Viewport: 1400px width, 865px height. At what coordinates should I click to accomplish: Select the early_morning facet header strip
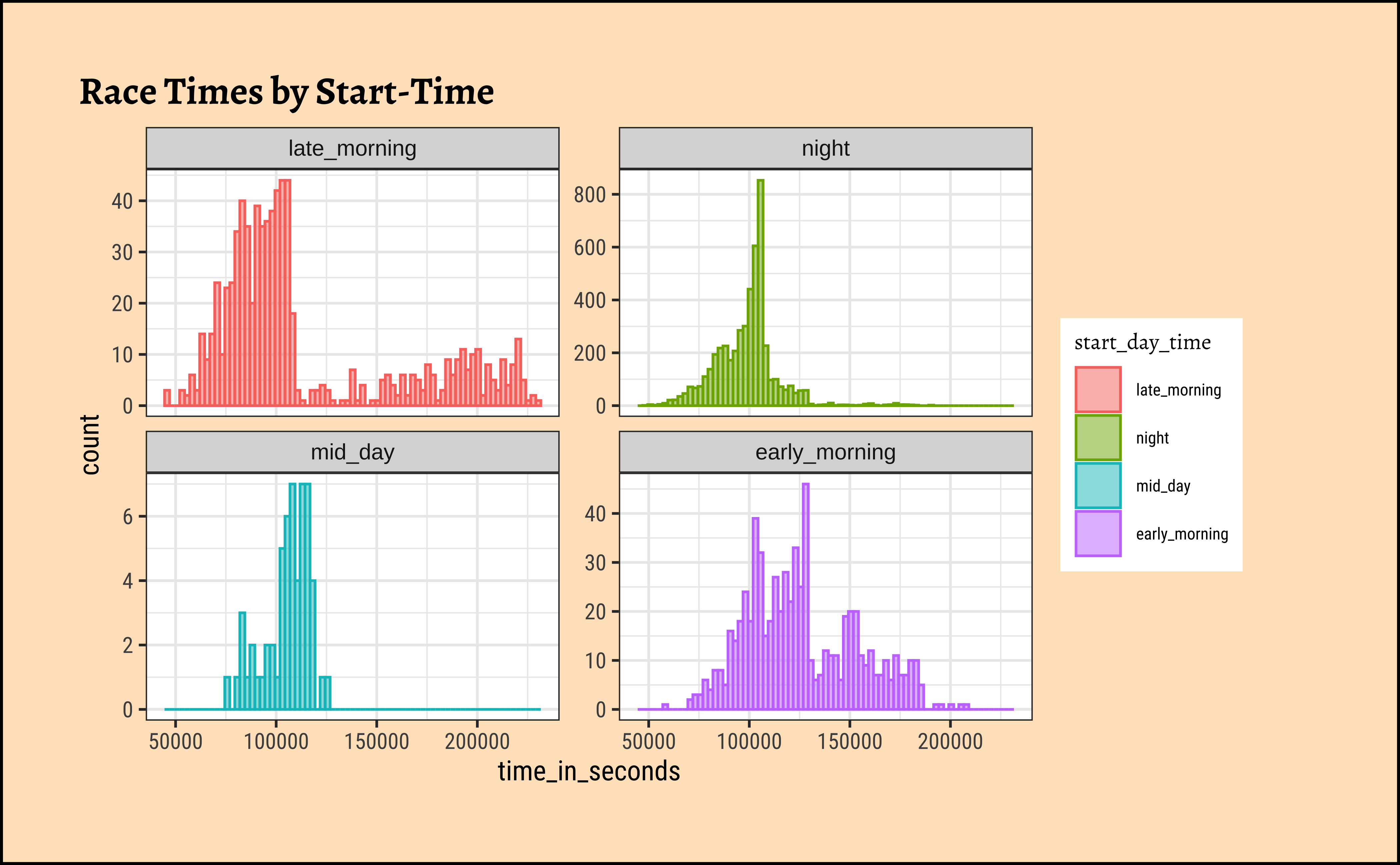(825, 452)
